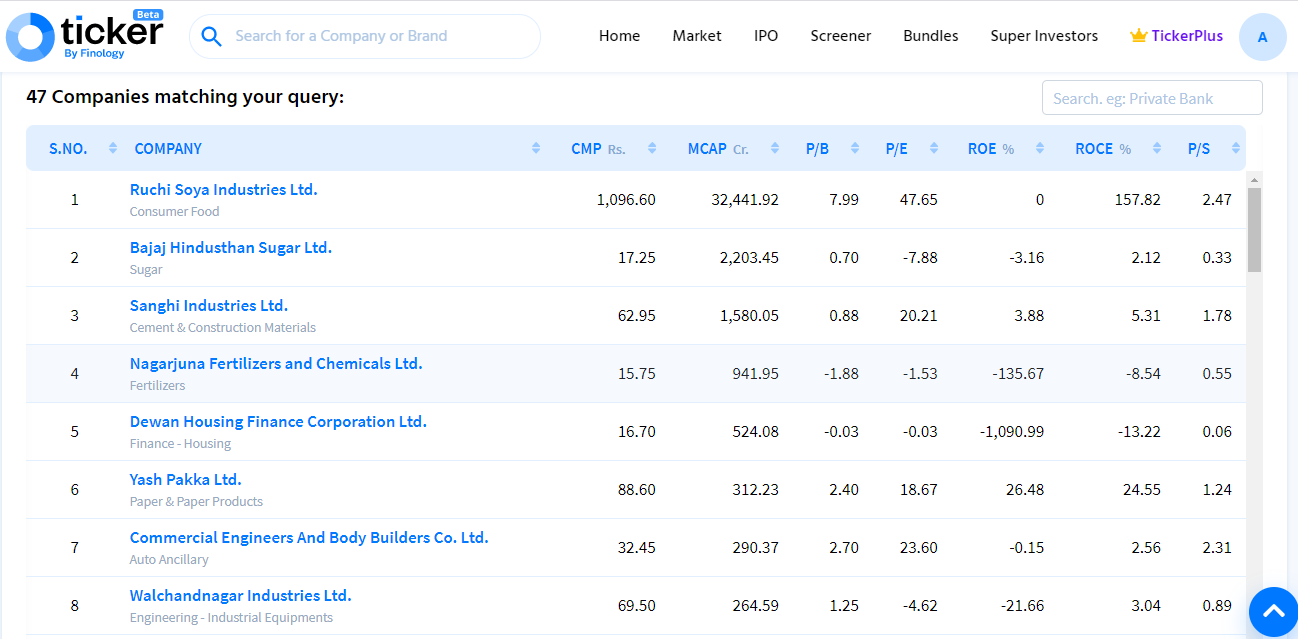1298x639 pixels.
Task: Open the Screener menu item
Action: tap(841, 36)
